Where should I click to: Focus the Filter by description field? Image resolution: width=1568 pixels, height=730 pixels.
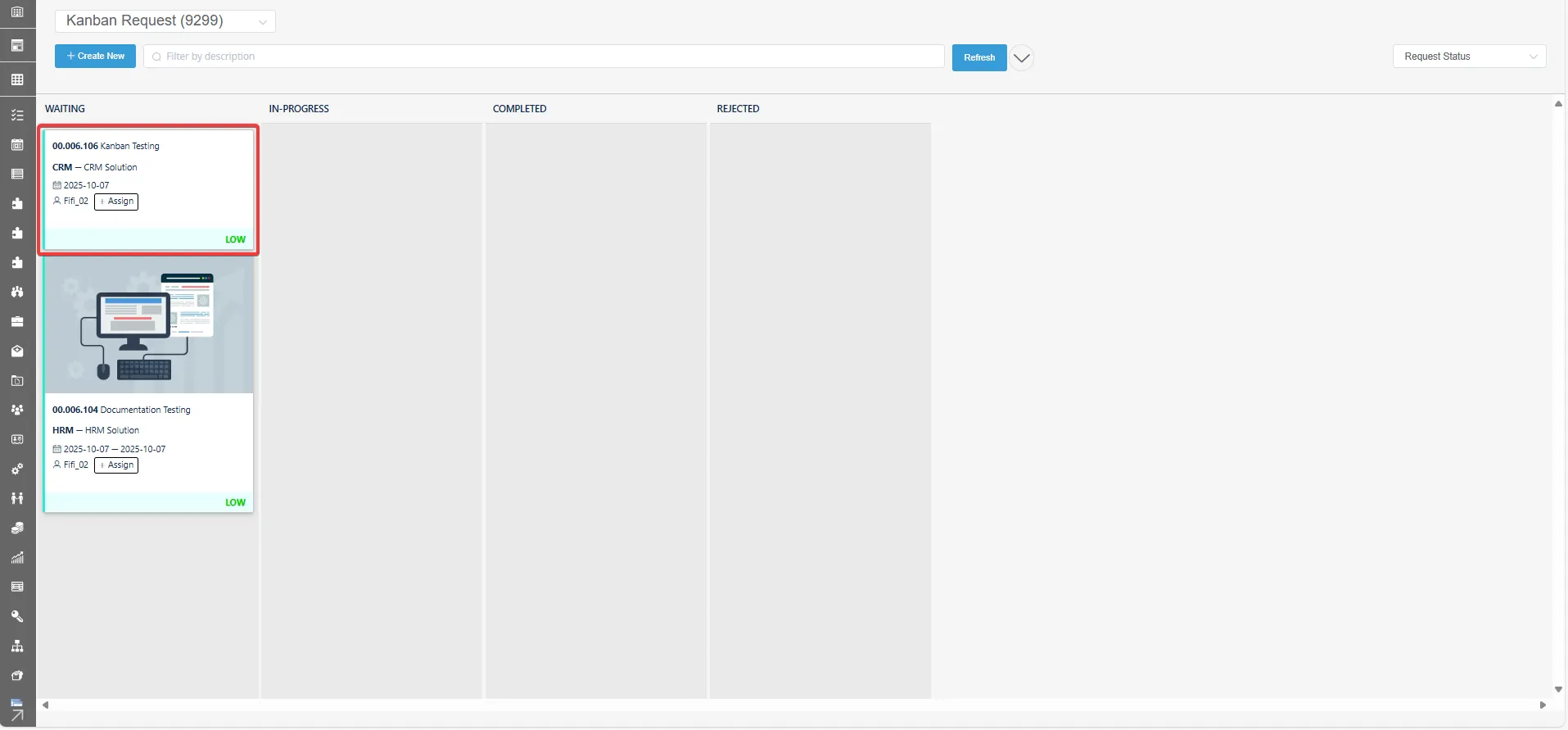click(544, 57)
